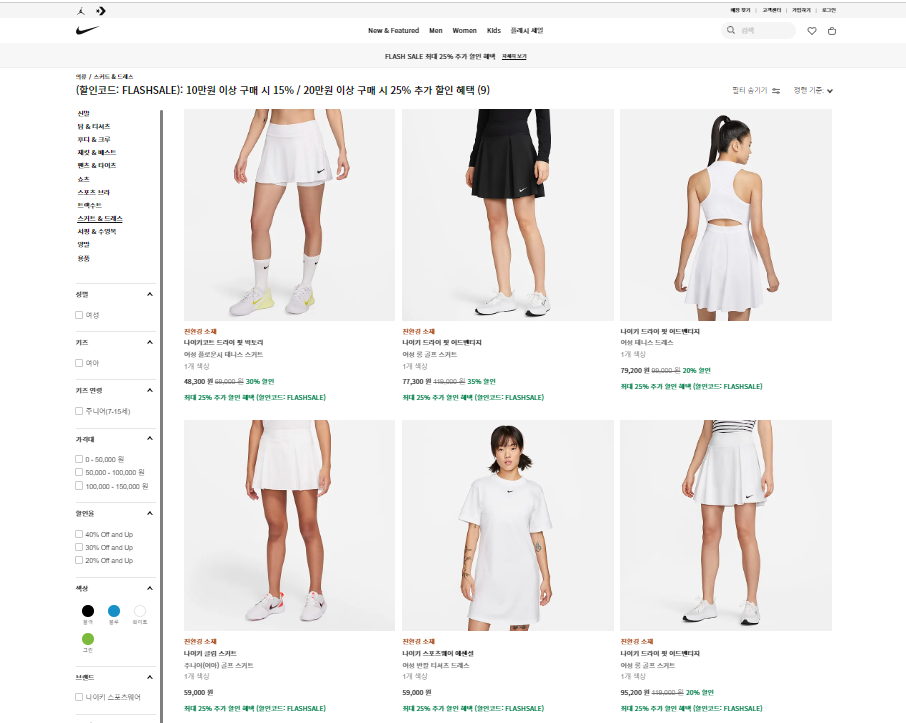Click price 48,300 원 on first product
The width and height of the screenshot is (906, 723).
click(198, 381)
